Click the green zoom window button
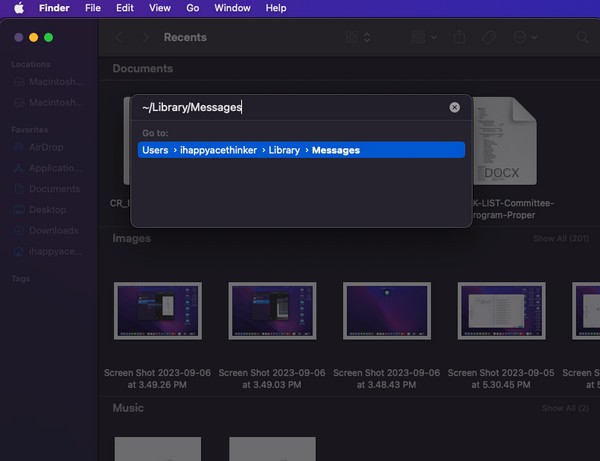This screenshot has height=461, width=600. pos(49,37)
